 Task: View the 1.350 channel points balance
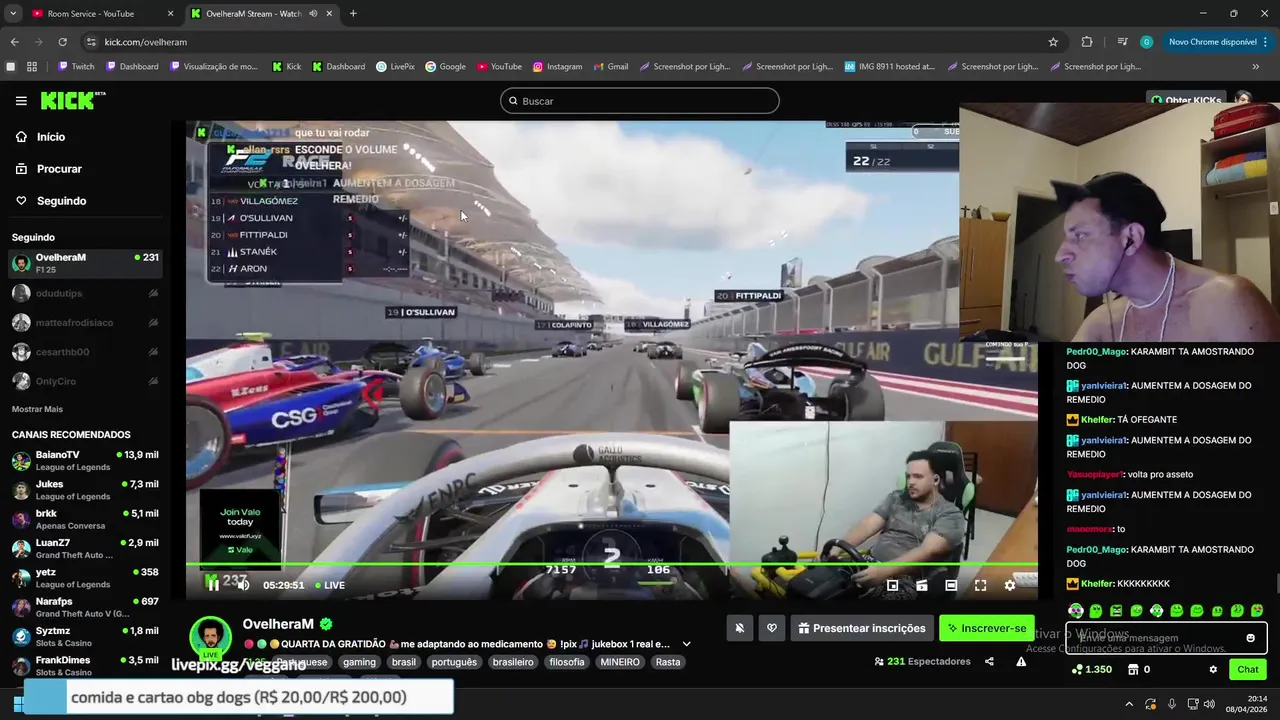[x=1091, y=669]
